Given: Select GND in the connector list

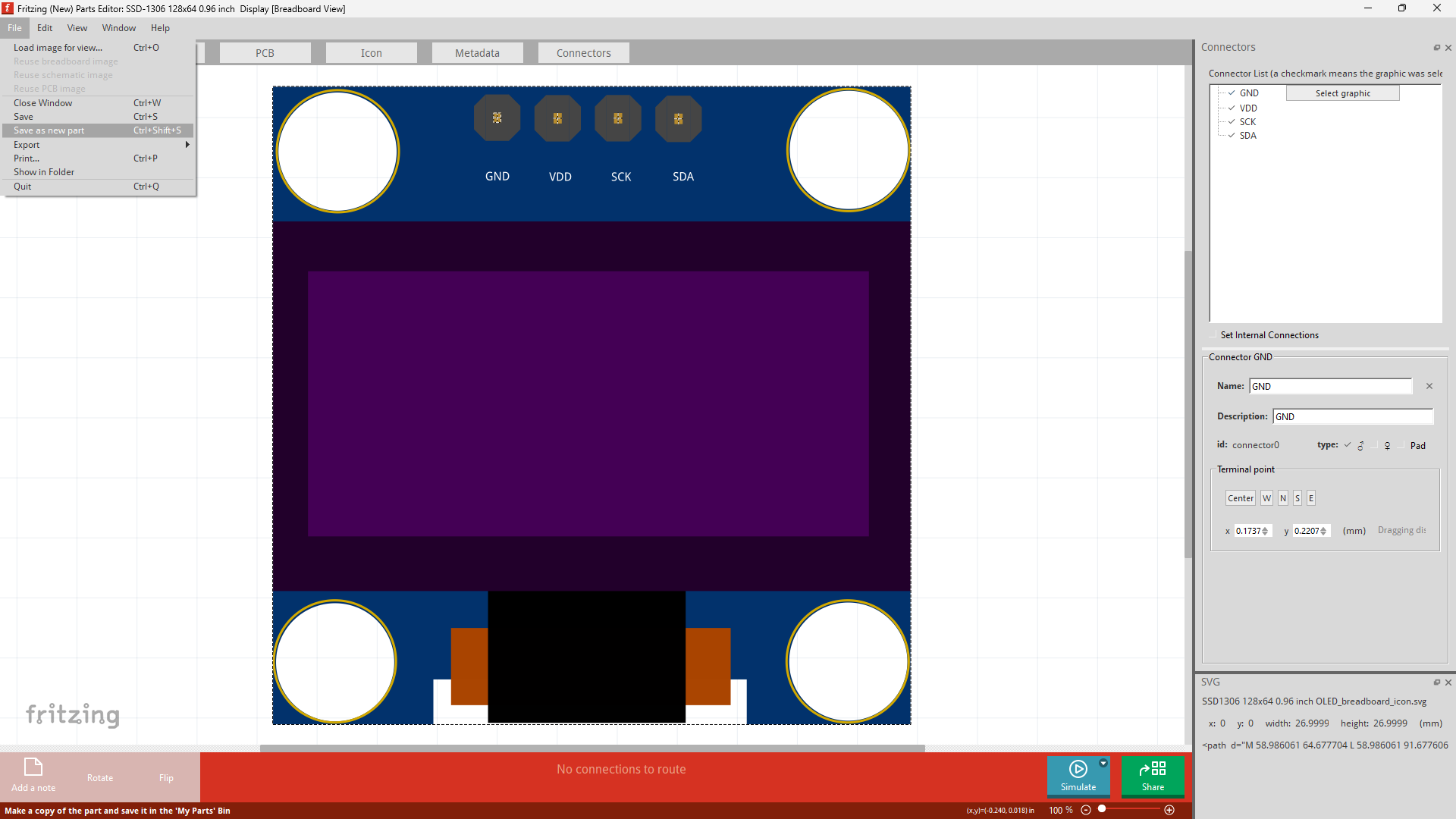Looking at the screenshot, I should pos(1249,93).
